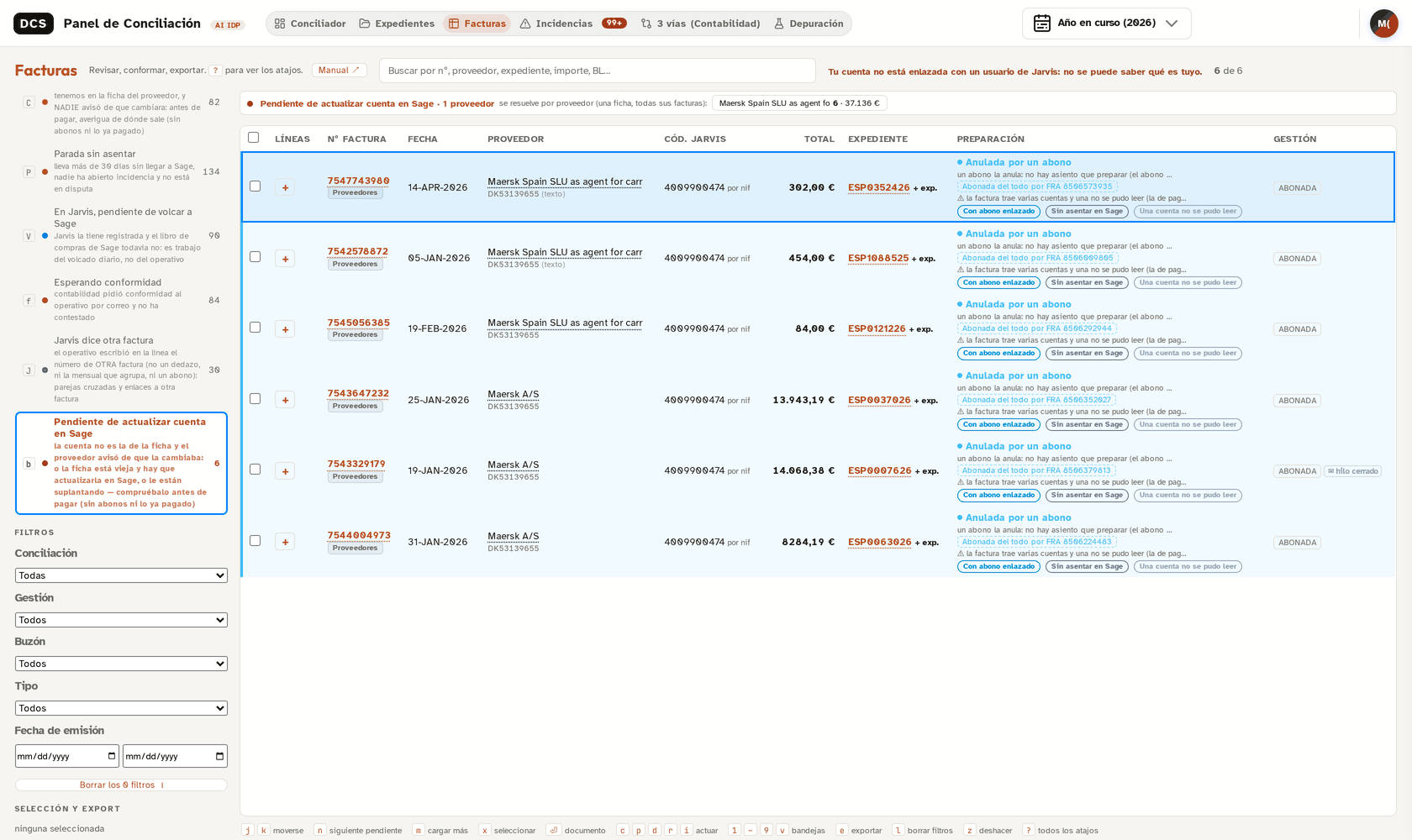Toggle the select-all checkbox in table header
Viewport: 1412px width, 840px height.
click(x=254, y=138)
